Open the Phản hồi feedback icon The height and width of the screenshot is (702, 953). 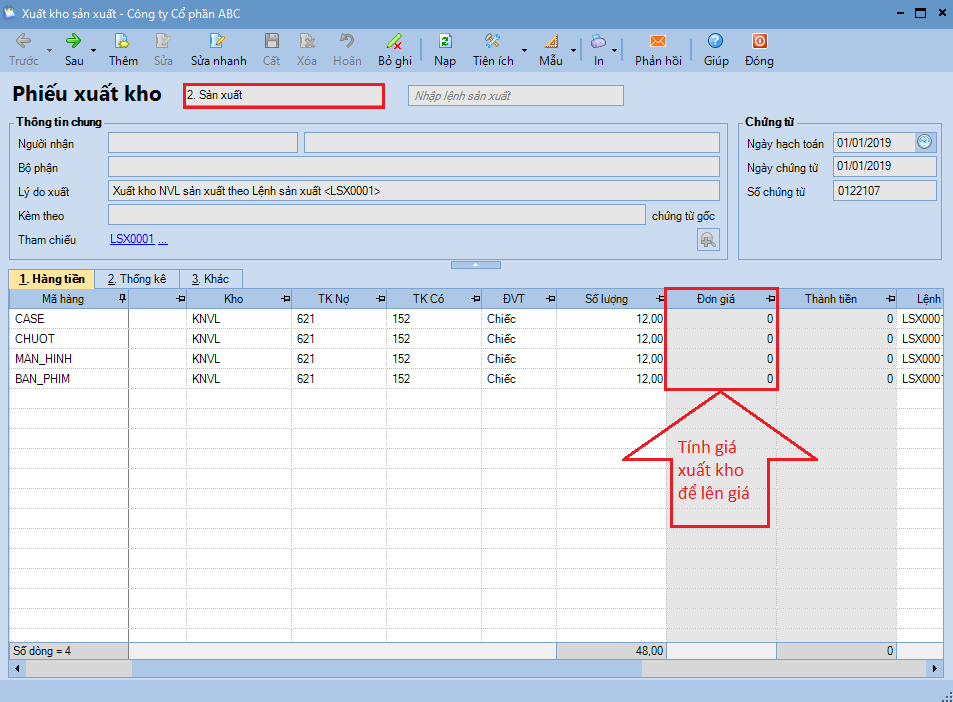coord(658,42)
